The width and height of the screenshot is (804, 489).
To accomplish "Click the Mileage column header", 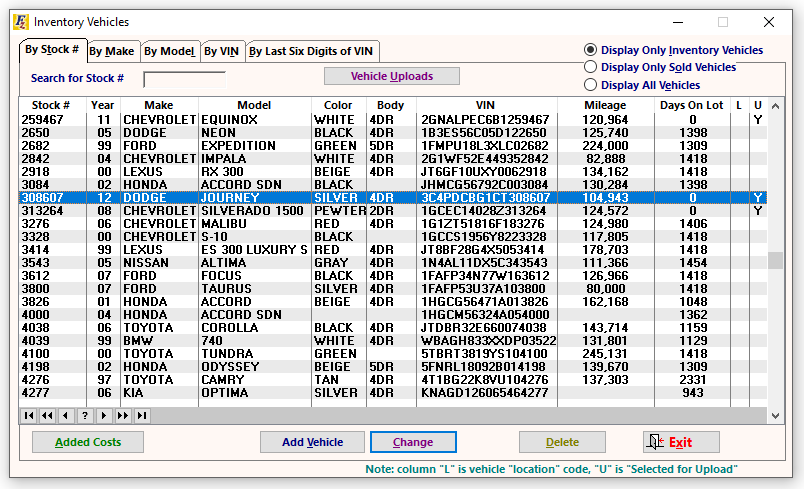I will (605, 105).
